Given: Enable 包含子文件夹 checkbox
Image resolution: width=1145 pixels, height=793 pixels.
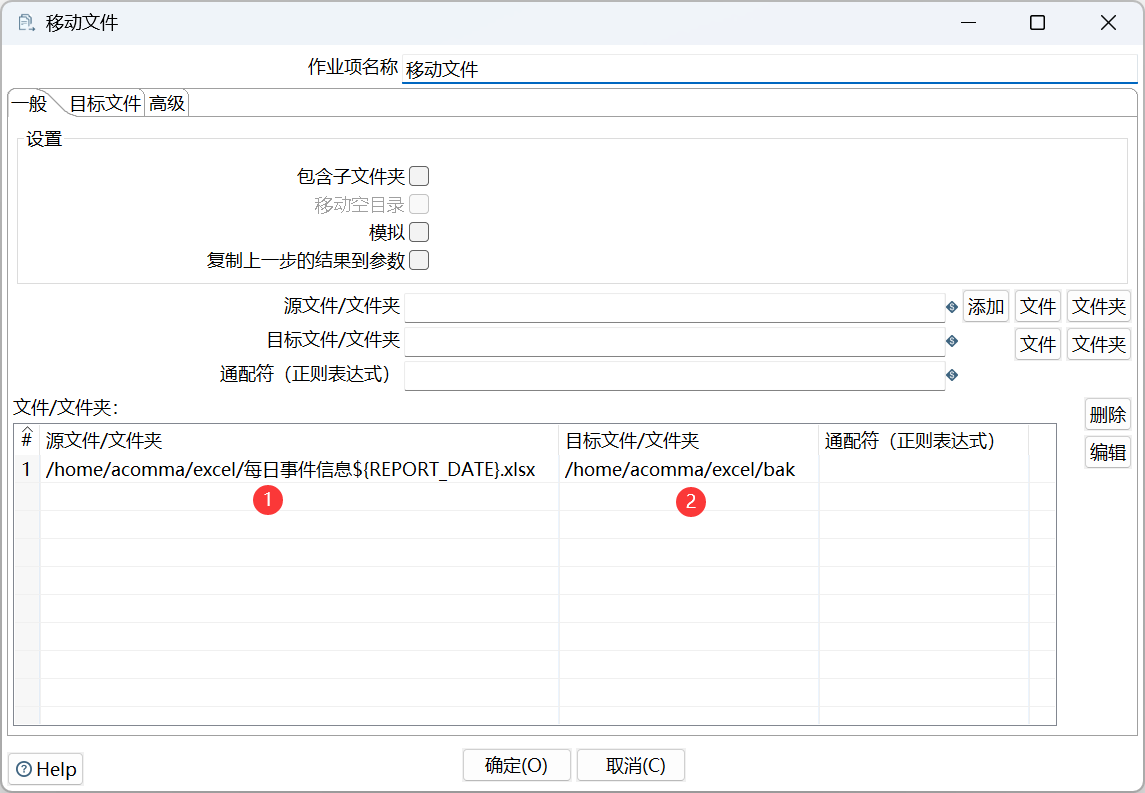Looking at the screenshot, I should click(419, 176).
